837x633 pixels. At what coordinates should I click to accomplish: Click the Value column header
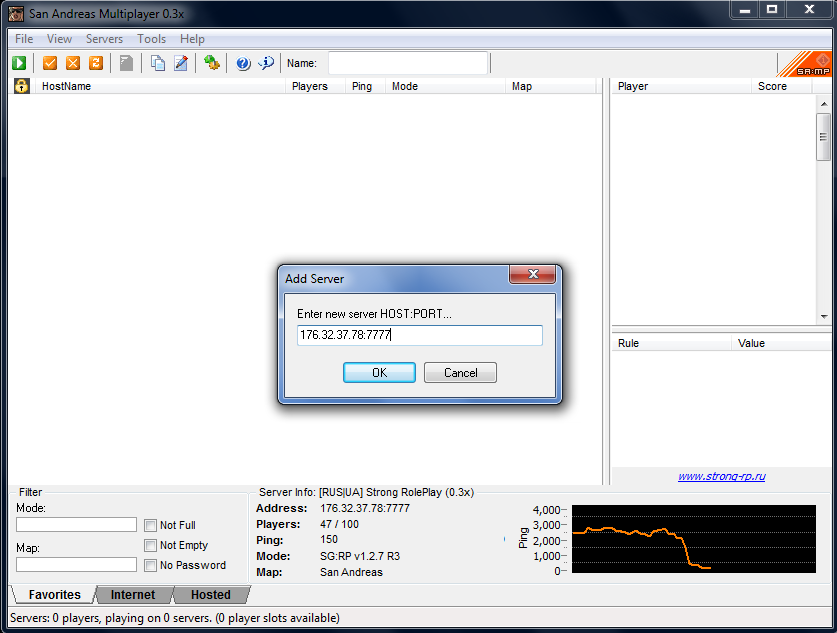781,343
